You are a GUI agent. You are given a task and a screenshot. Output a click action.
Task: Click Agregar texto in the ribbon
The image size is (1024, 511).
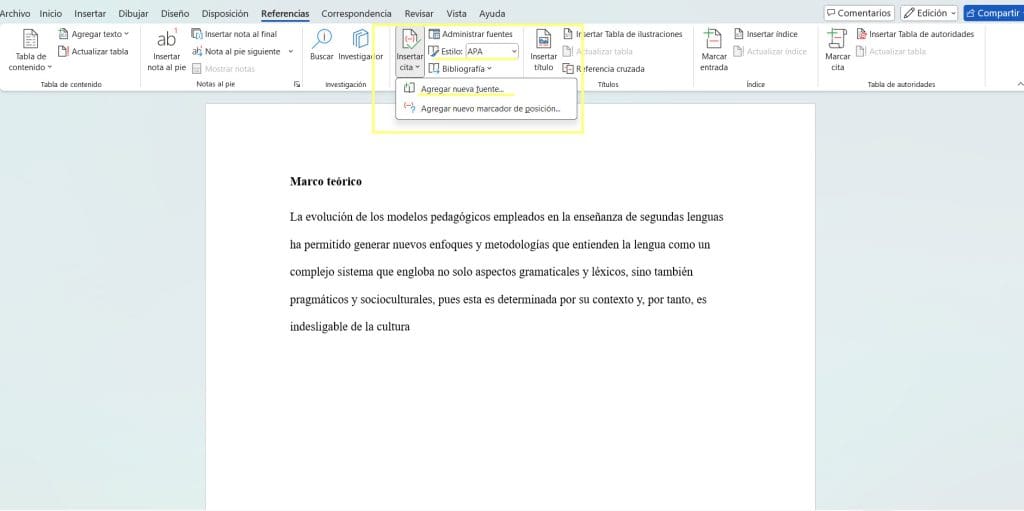93,34
